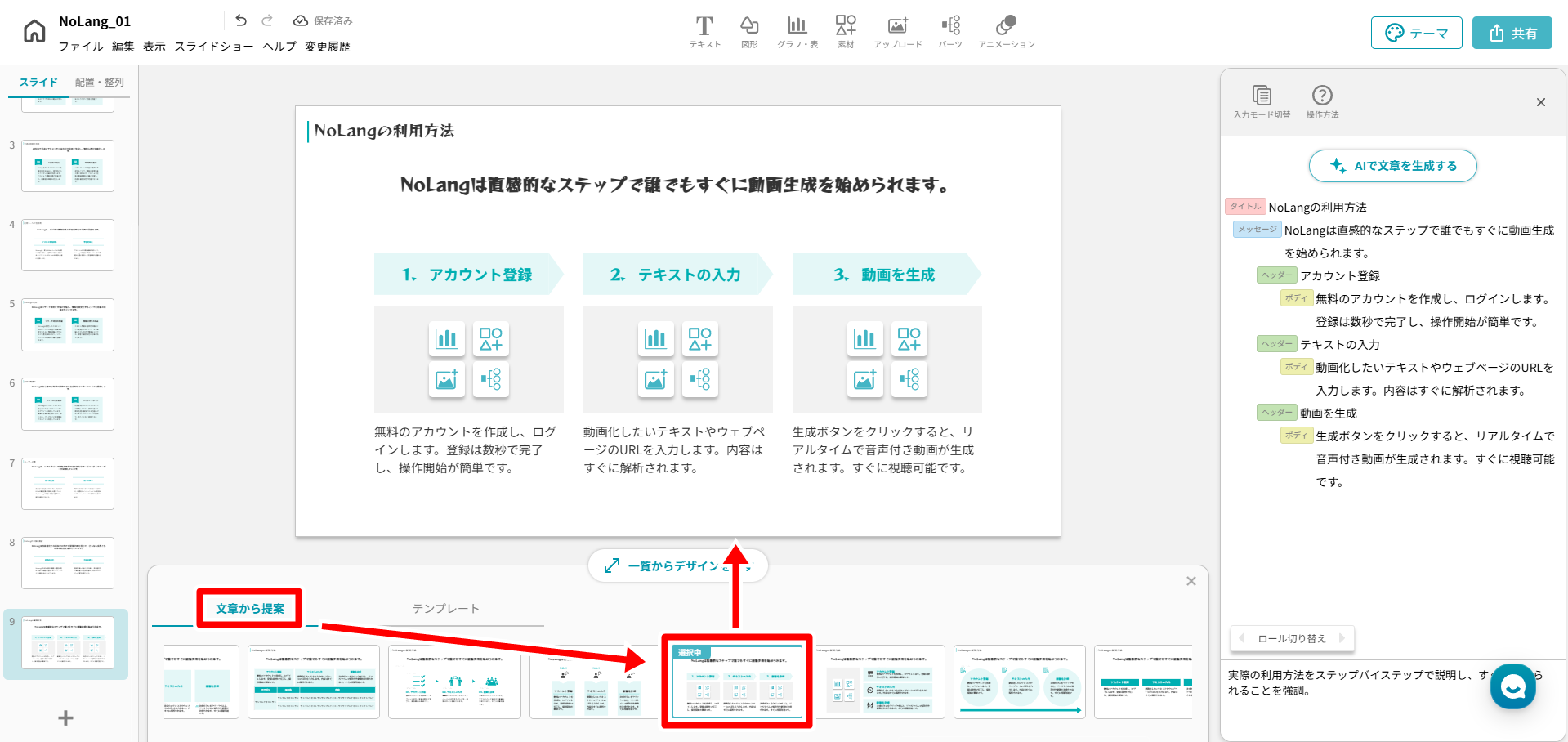Choose the circular steps design thumbnail
Viewport: 1568px width, 742px height.
1020,682
